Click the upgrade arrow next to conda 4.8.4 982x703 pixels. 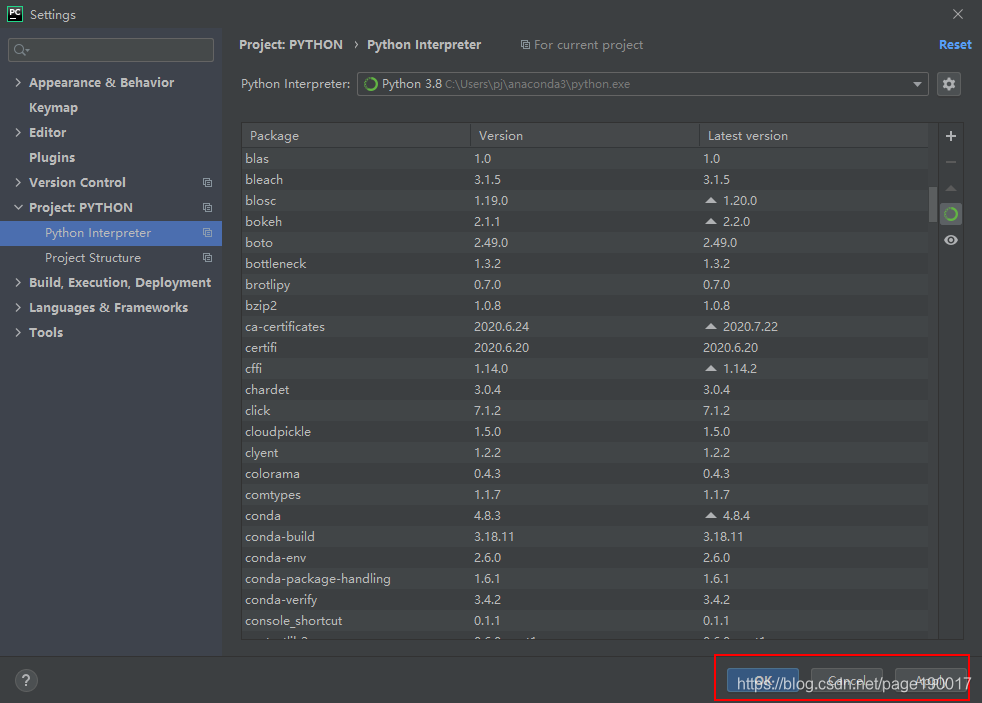coord(711,516)
